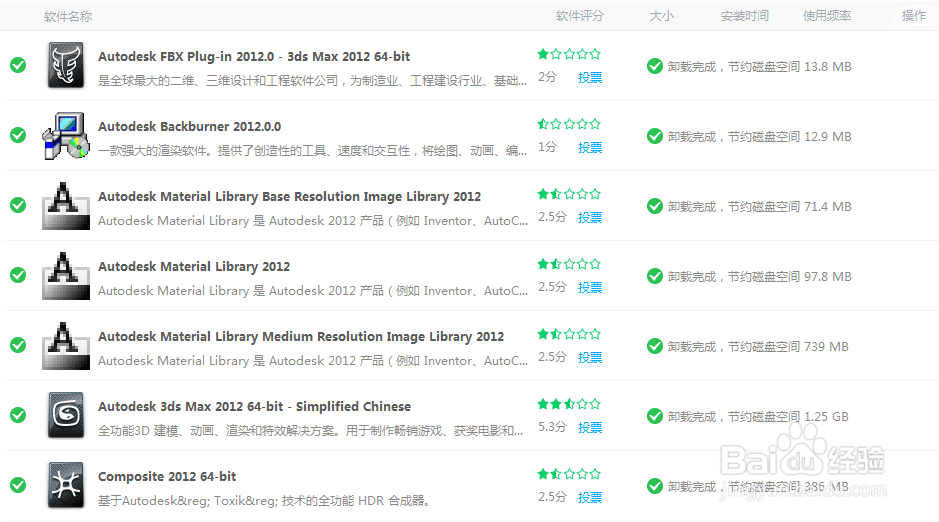Viewport: 939px width, 522px height.
Task: Click the '5.3分' score of 3ds Max
Action: coord(552,427)
